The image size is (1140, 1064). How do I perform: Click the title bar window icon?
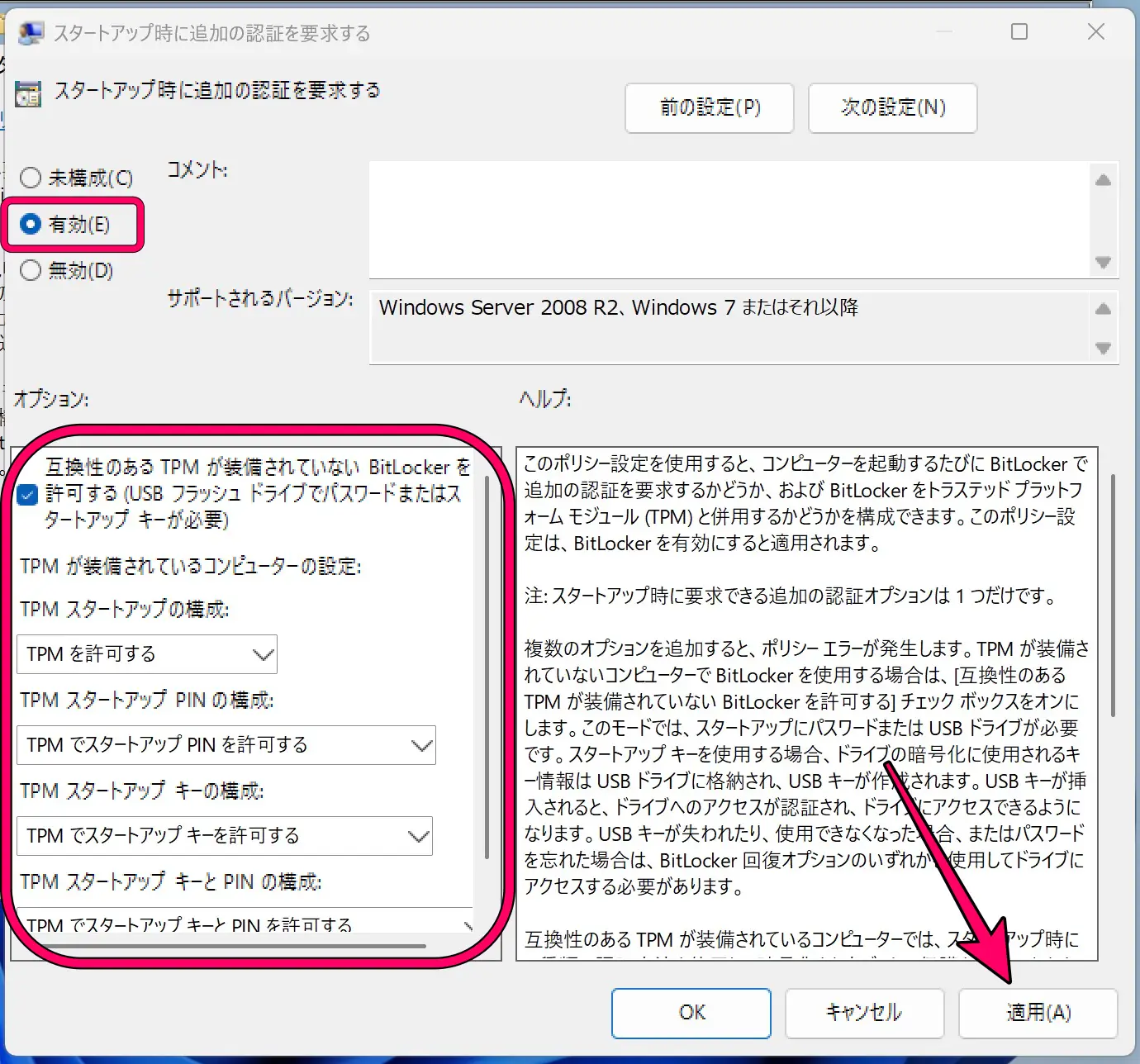(x=31, y=32)
